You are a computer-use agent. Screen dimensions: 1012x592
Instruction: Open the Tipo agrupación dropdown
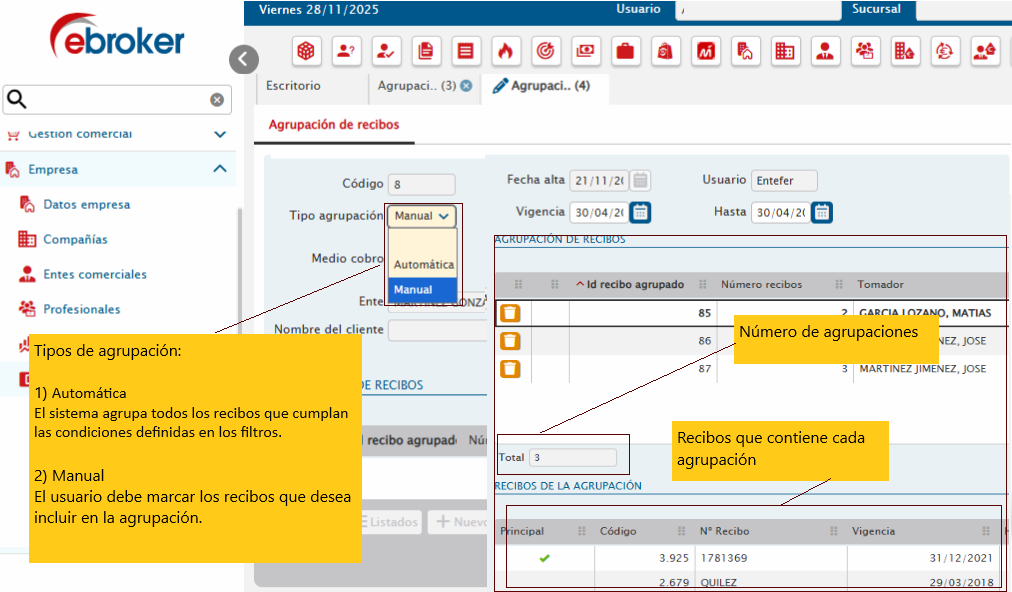coord(423,215)
